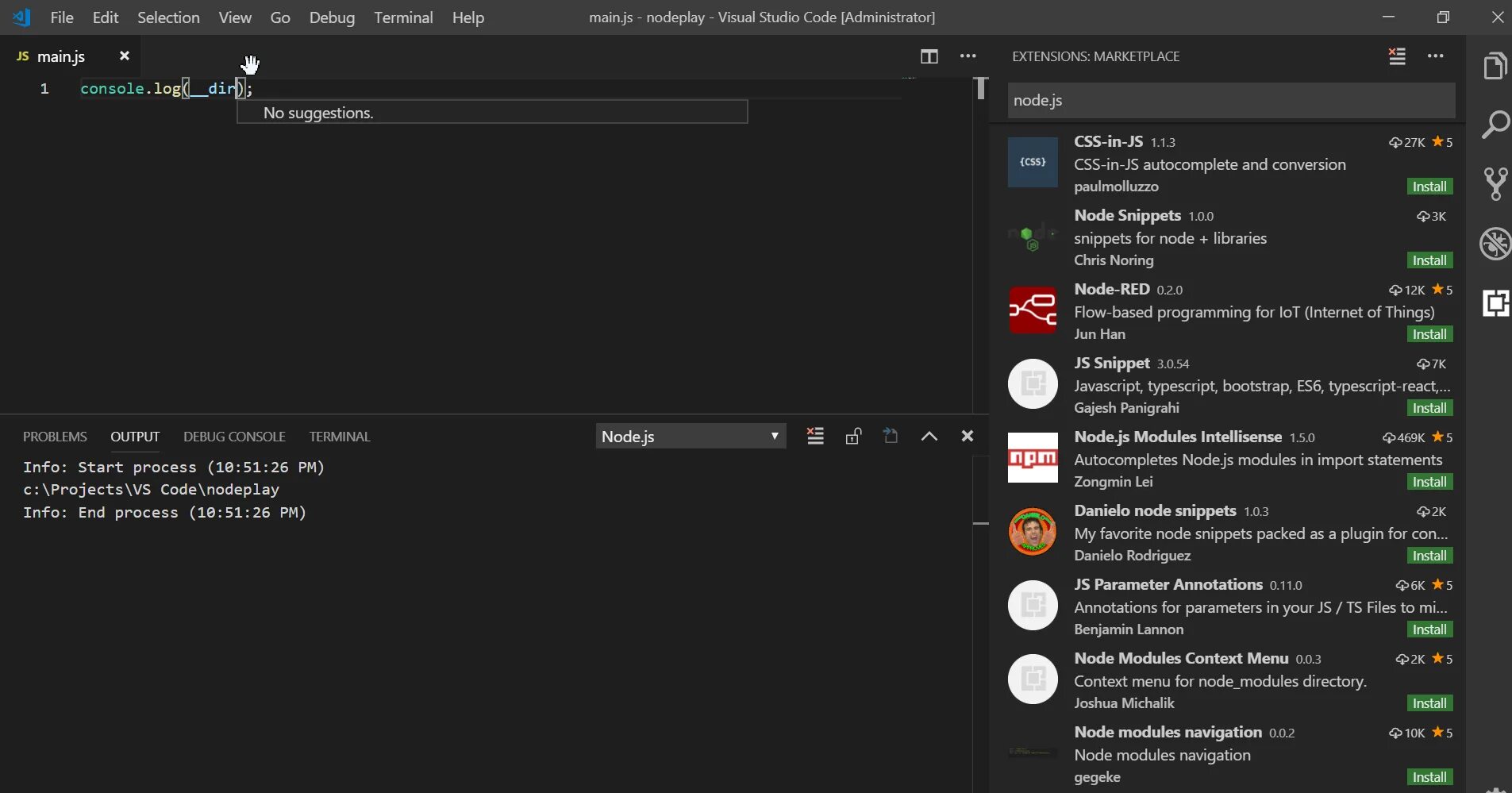This screenshot has height=793, width=1512.
Task: Click the 'No suggestions.' popup
Action: [492, 112]
